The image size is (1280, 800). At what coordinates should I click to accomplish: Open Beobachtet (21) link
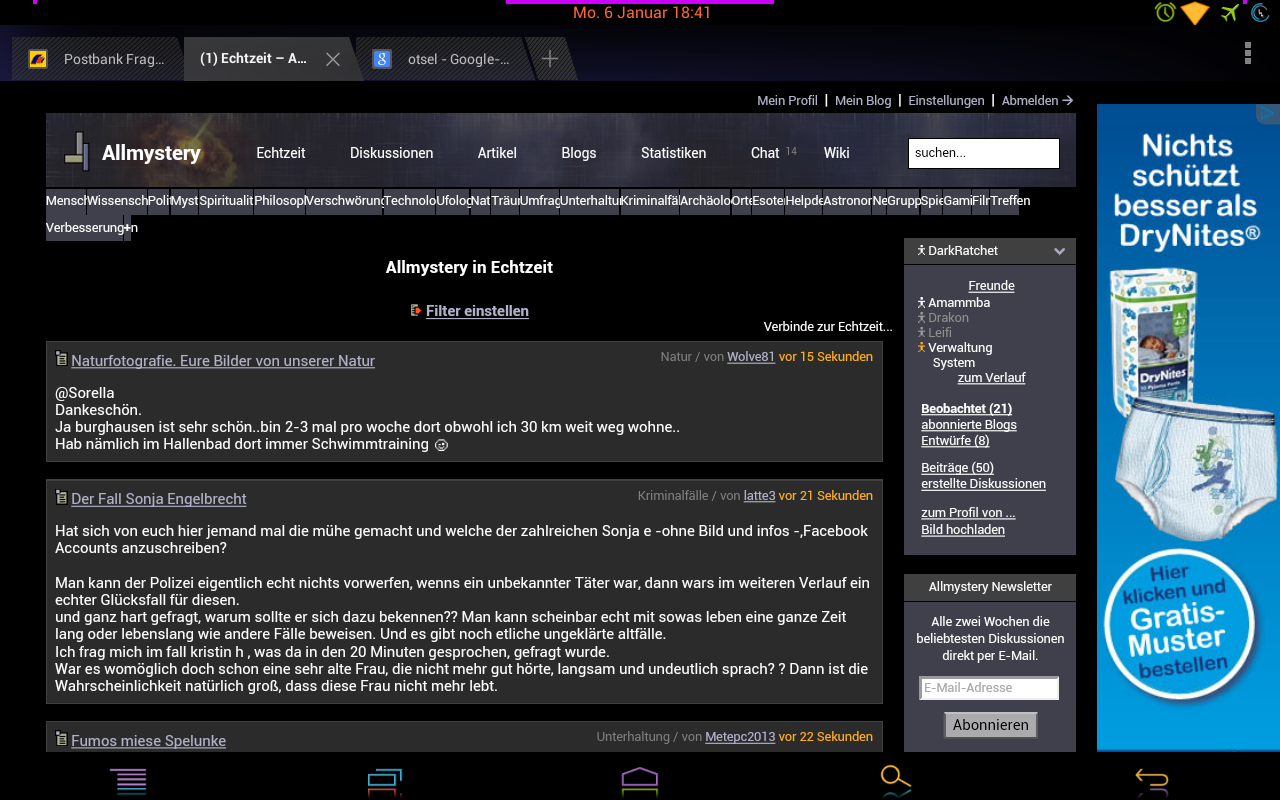point(966,409)
